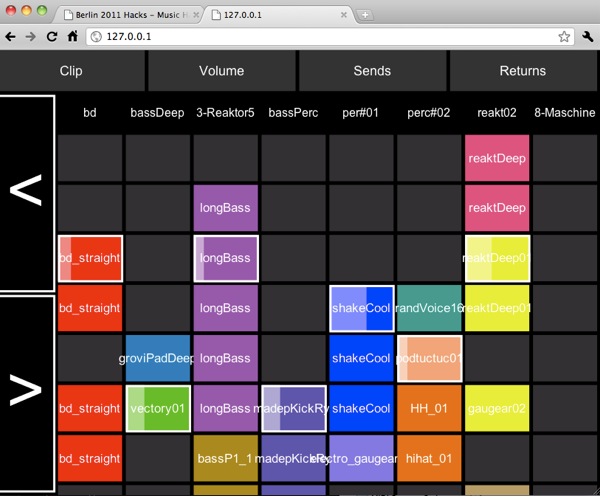600x500 pixels.
Task: Click the scroll down > button
Action: [26, 393]
